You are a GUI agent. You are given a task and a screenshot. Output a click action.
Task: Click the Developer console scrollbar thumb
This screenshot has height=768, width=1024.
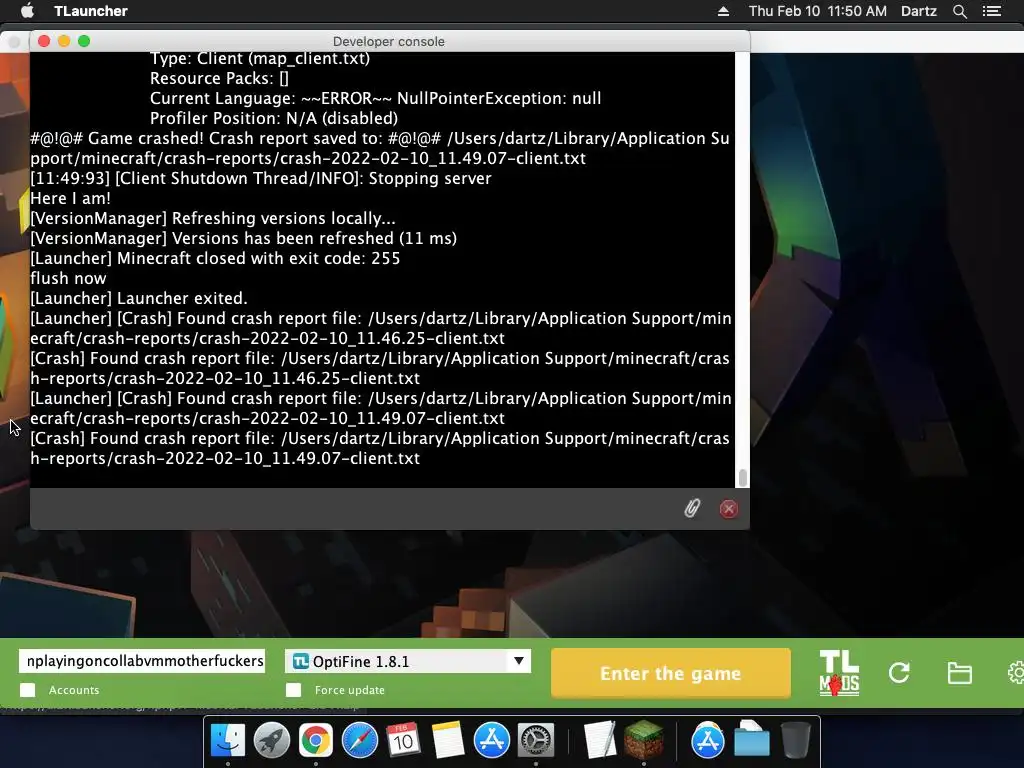(742, 477)
